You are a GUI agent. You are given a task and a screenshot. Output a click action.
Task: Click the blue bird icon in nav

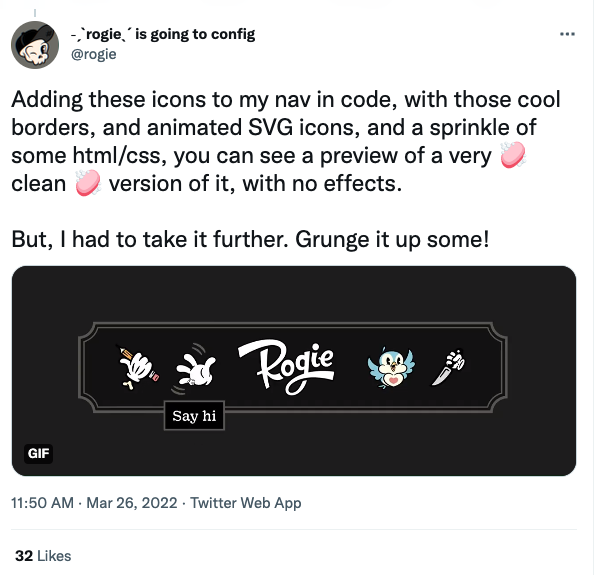point(391,368)
